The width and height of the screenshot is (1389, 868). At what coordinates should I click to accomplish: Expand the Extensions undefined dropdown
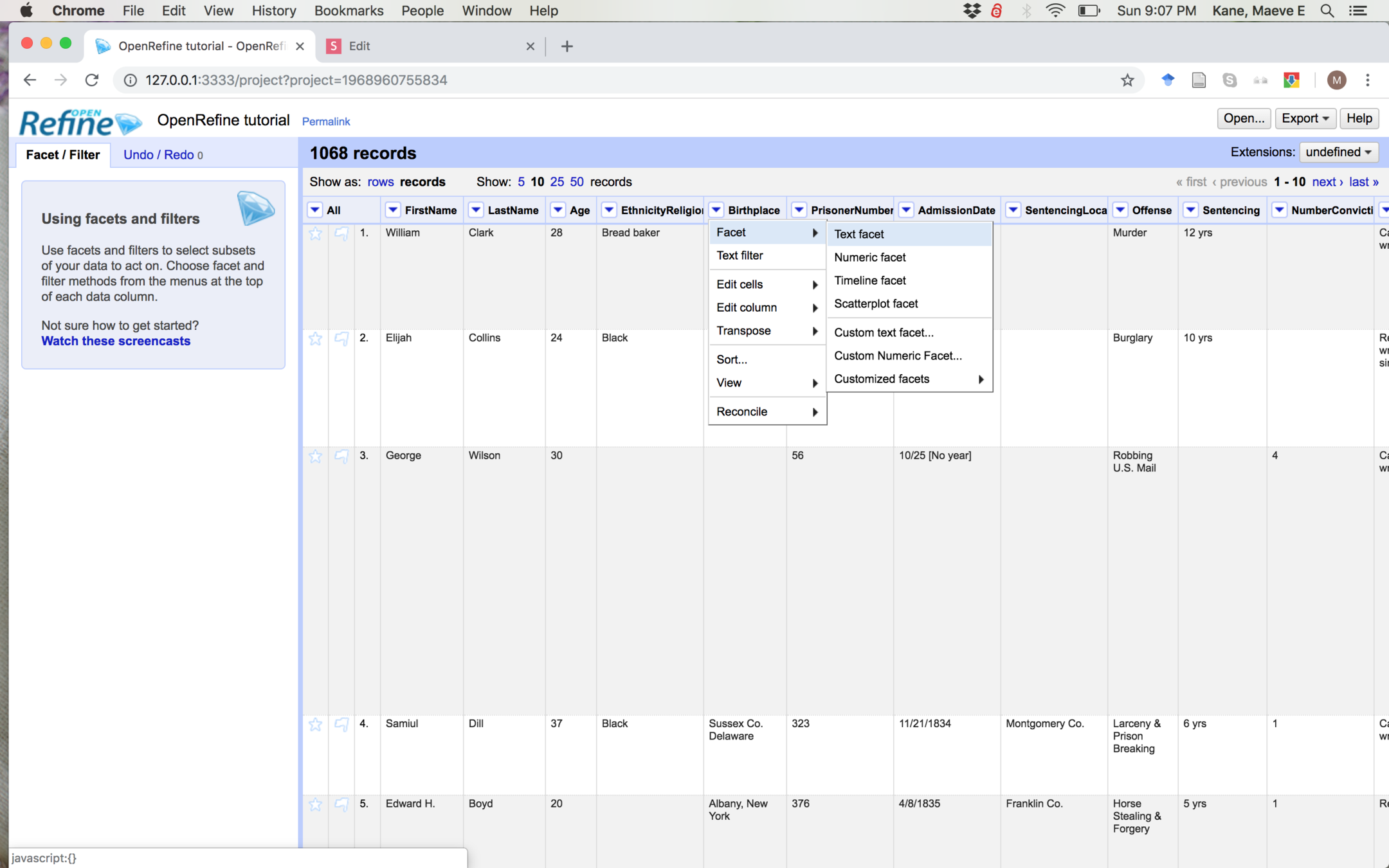tap(1339, 152)
